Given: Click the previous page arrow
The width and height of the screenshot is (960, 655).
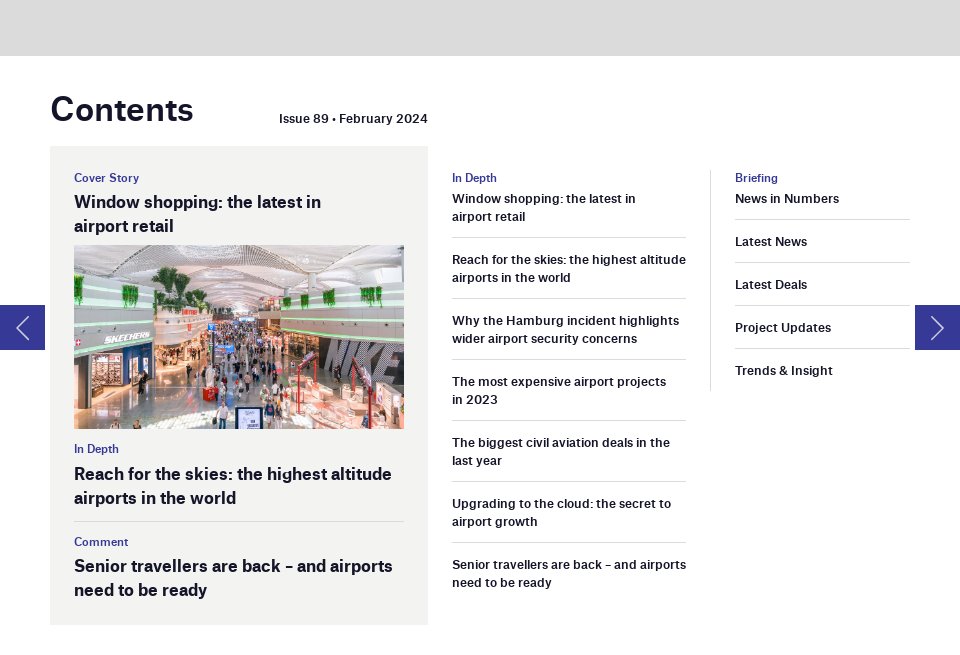Looking at the screenshot, I should [21, 327].
